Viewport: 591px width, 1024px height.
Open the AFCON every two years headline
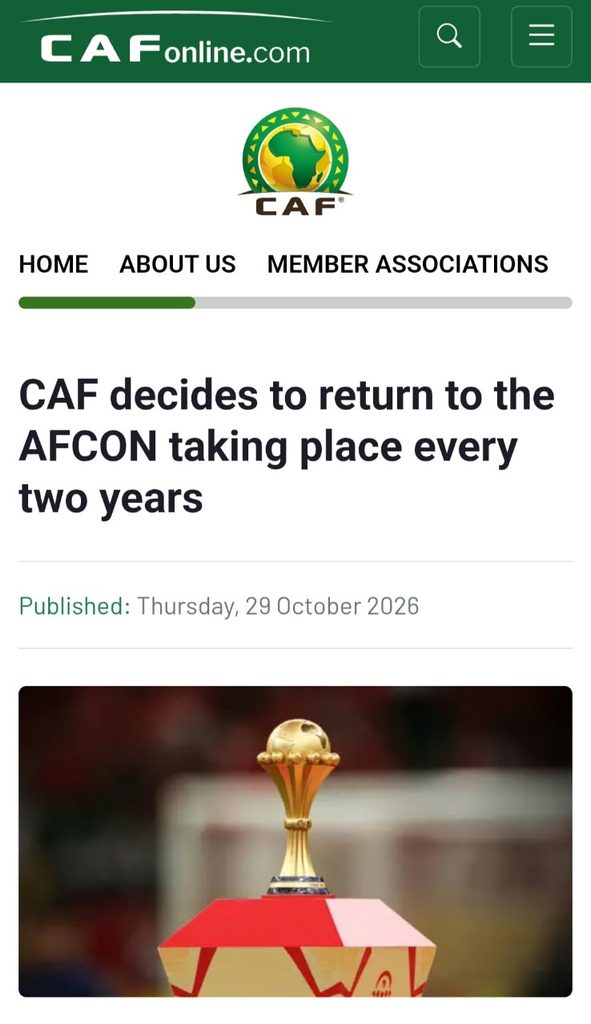coord(287,448)
